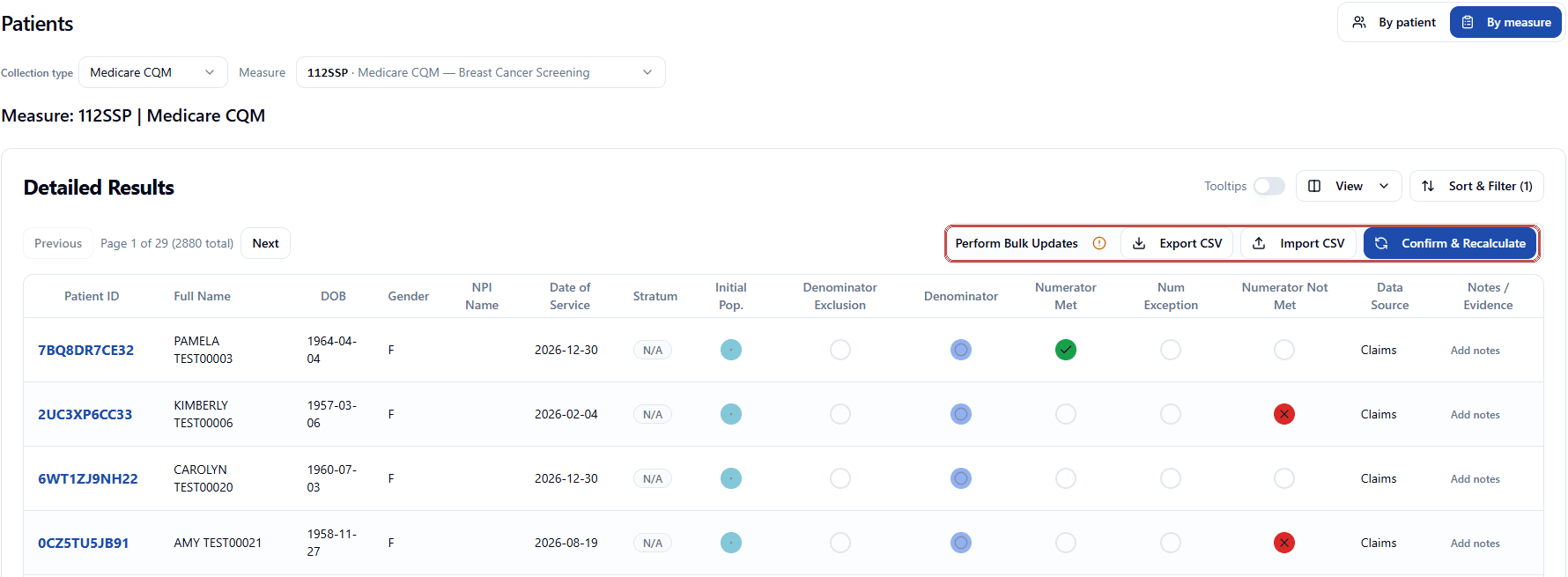The image size is (1568, 577).
Task: Go to Next page of results
Action: point(265,243)
